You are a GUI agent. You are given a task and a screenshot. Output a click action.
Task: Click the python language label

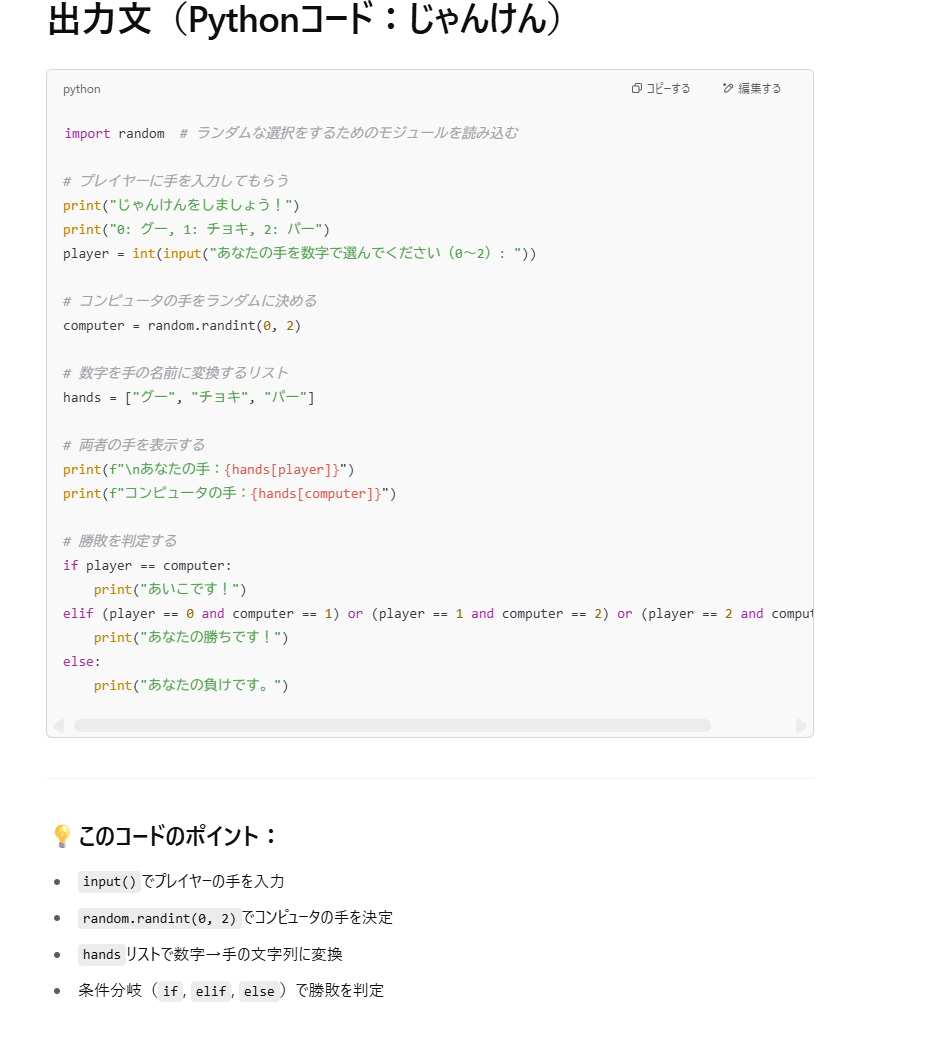pyautogui.click(x=82, y=89)
